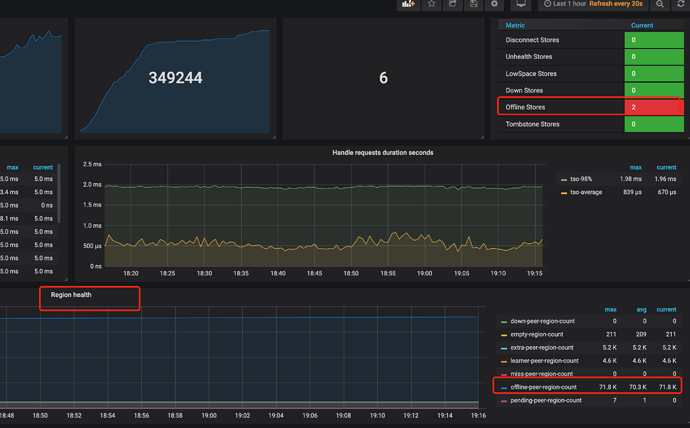Toggle offline-peer-region-count series visibility

pyautogui.click(x=543, y=386)
